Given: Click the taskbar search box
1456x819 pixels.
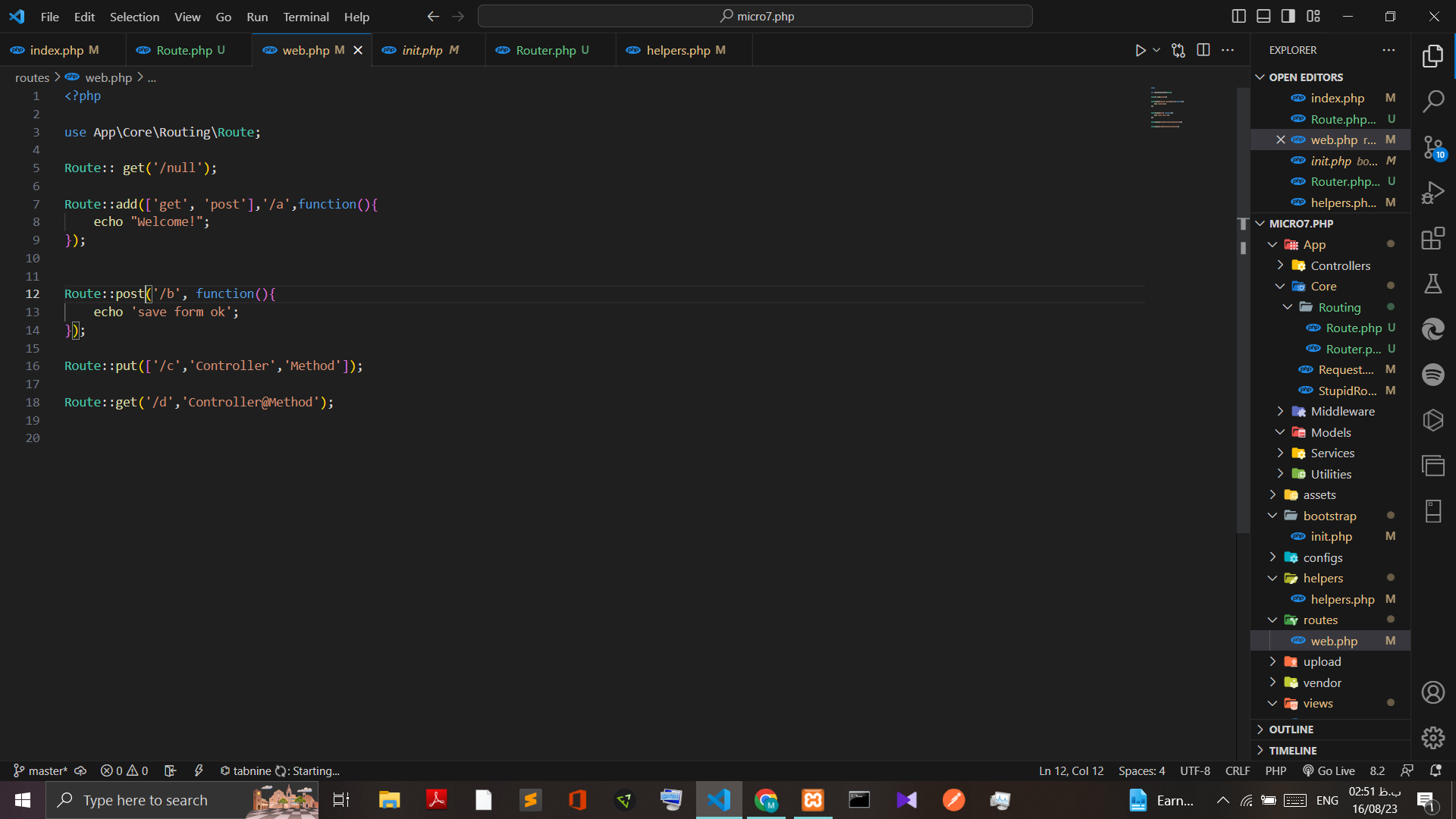Looking at the screenshot, I should (x=182, y=800).
